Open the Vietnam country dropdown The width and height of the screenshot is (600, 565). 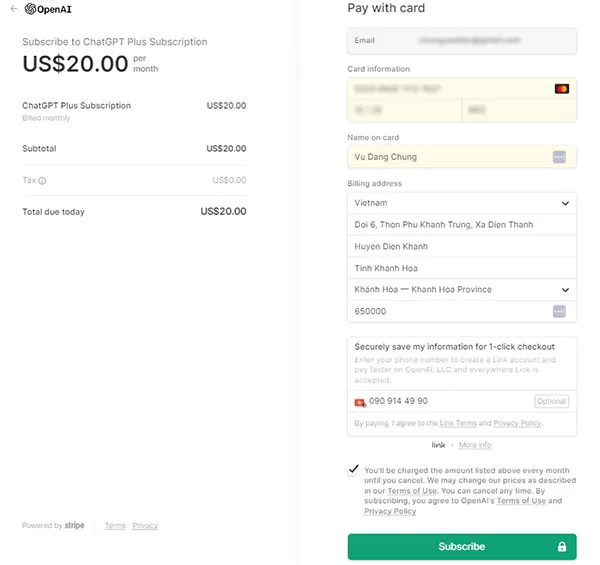pyautogui.click(x=462, y=203)
